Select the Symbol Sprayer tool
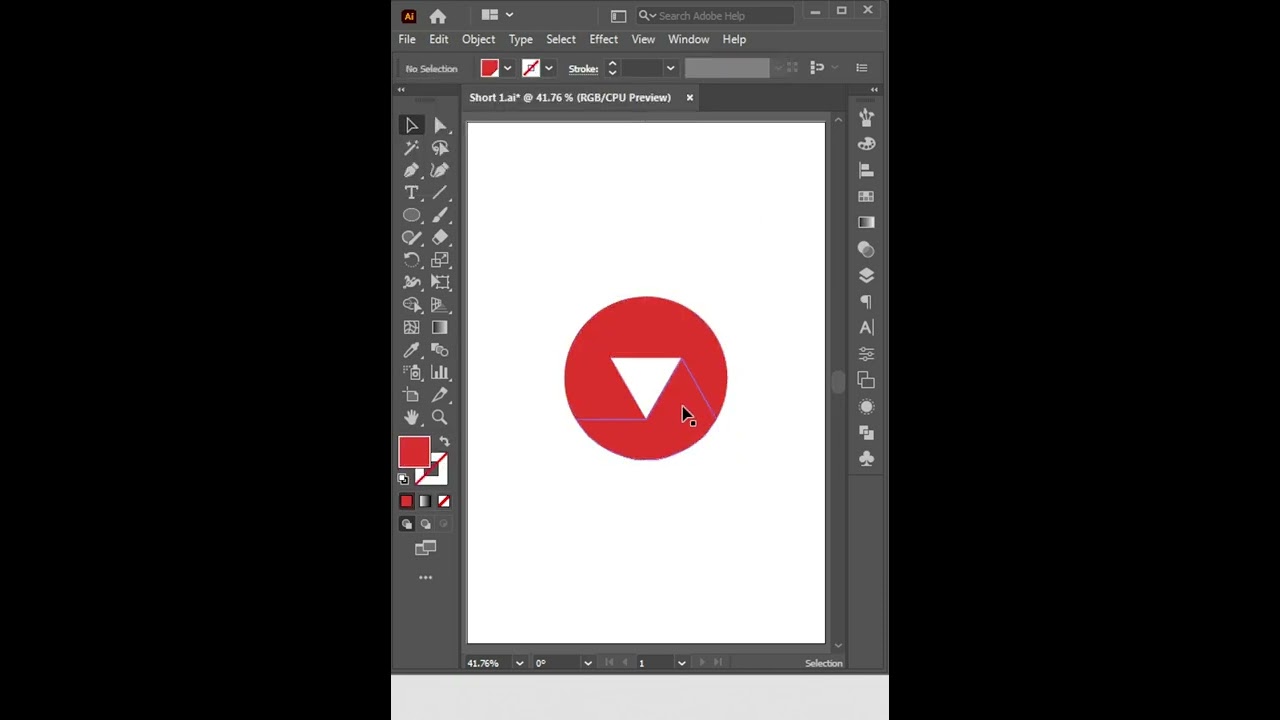Screen dimensions: 1280x720 pos(412,372)
